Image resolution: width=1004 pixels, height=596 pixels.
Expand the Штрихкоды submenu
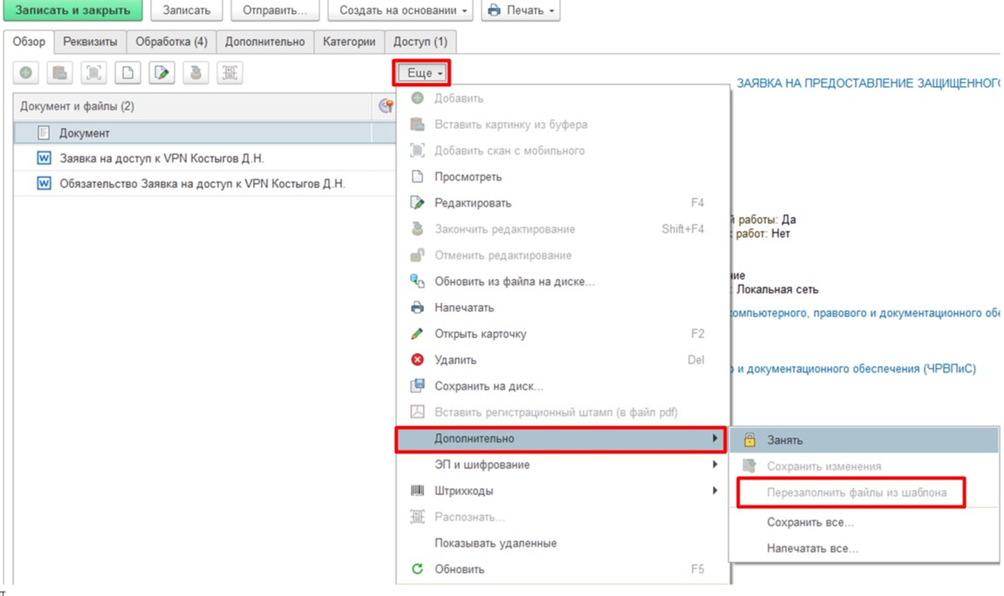pos(563,491)
